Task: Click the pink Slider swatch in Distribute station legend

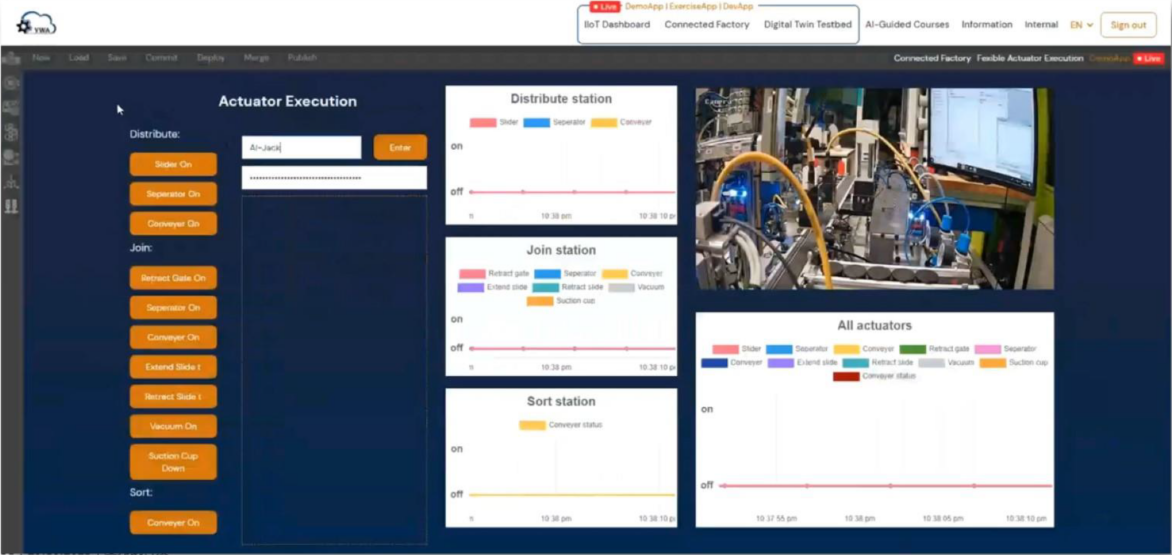Action: (x=483, y=122)
